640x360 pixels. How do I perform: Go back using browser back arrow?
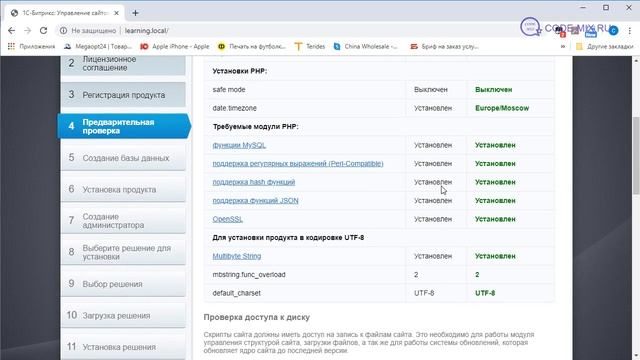point(11,31)
